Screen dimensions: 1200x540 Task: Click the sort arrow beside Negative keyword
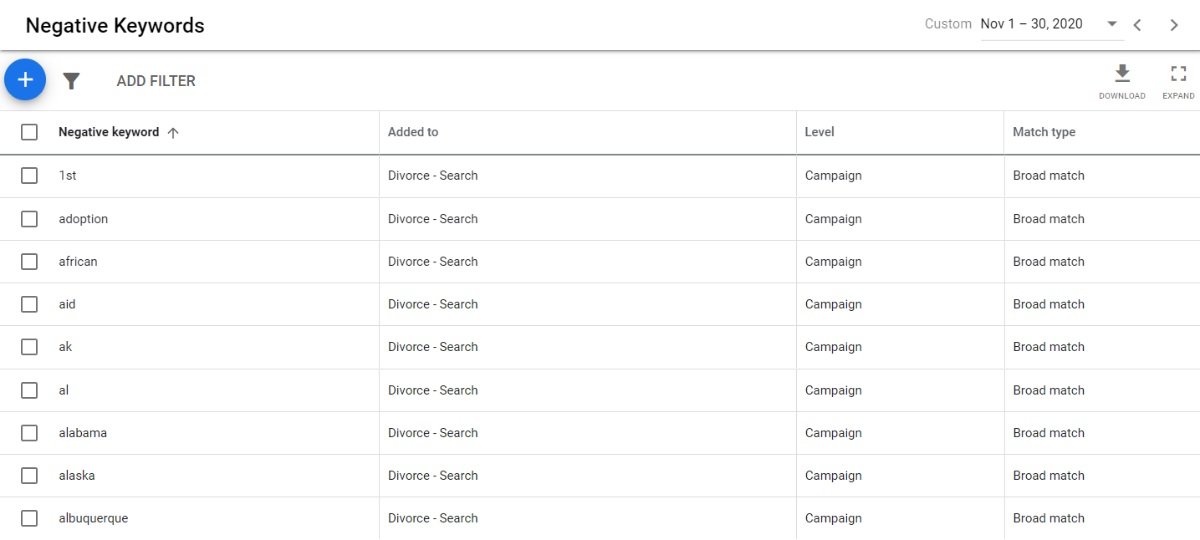[173, 132]
